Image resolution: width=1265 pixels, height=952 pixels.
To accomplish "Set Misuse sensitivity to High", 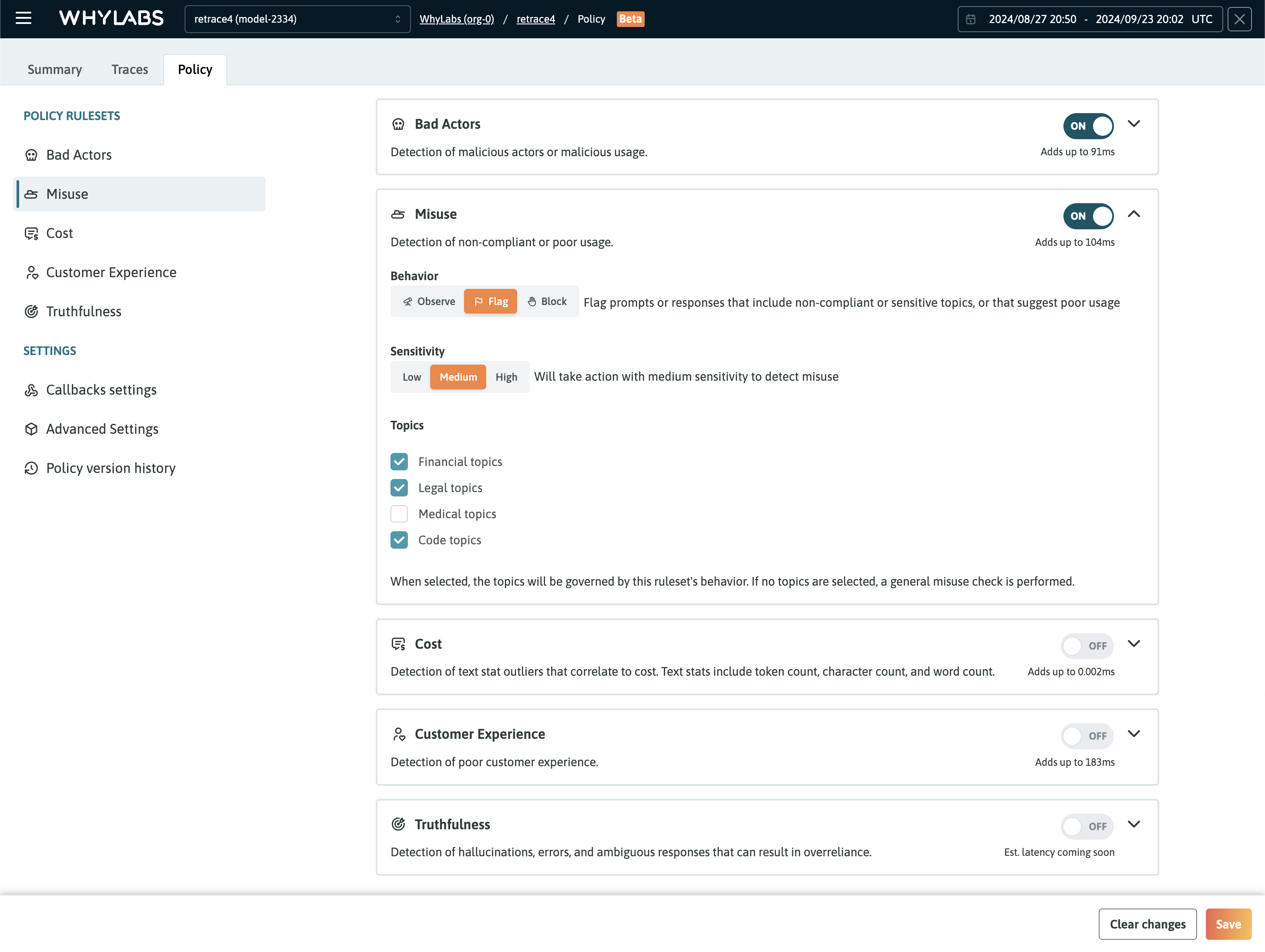I will 506,377.
